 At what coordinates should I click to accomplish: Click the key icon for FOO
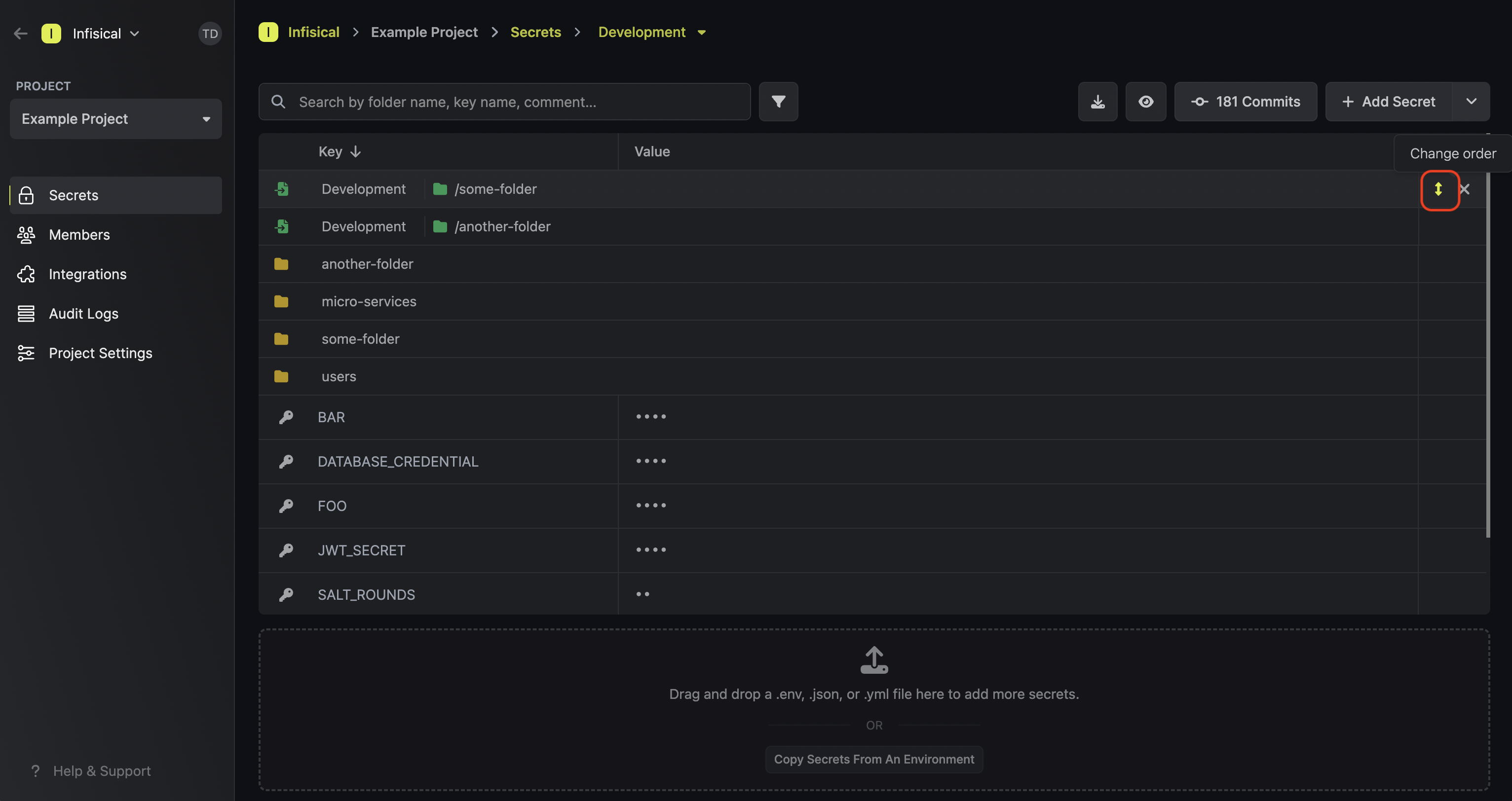pyautogui.click(x=286, y=506)
